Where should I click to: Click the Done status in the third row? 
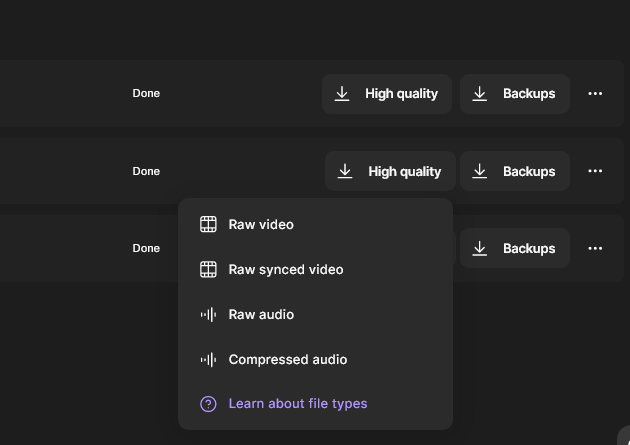click(146, 248)
